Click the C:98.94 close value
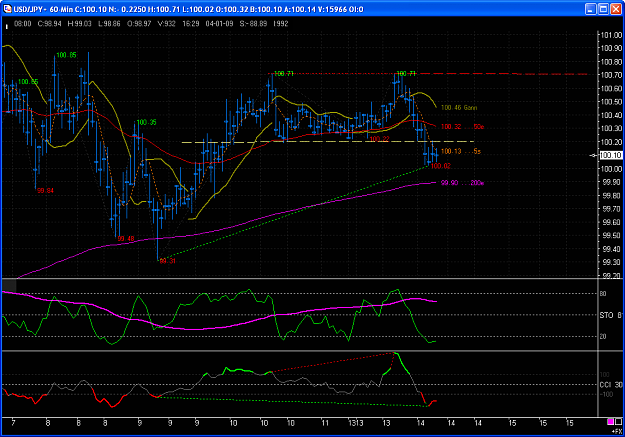Screen dimensions: 625x437 click(49, 24)
